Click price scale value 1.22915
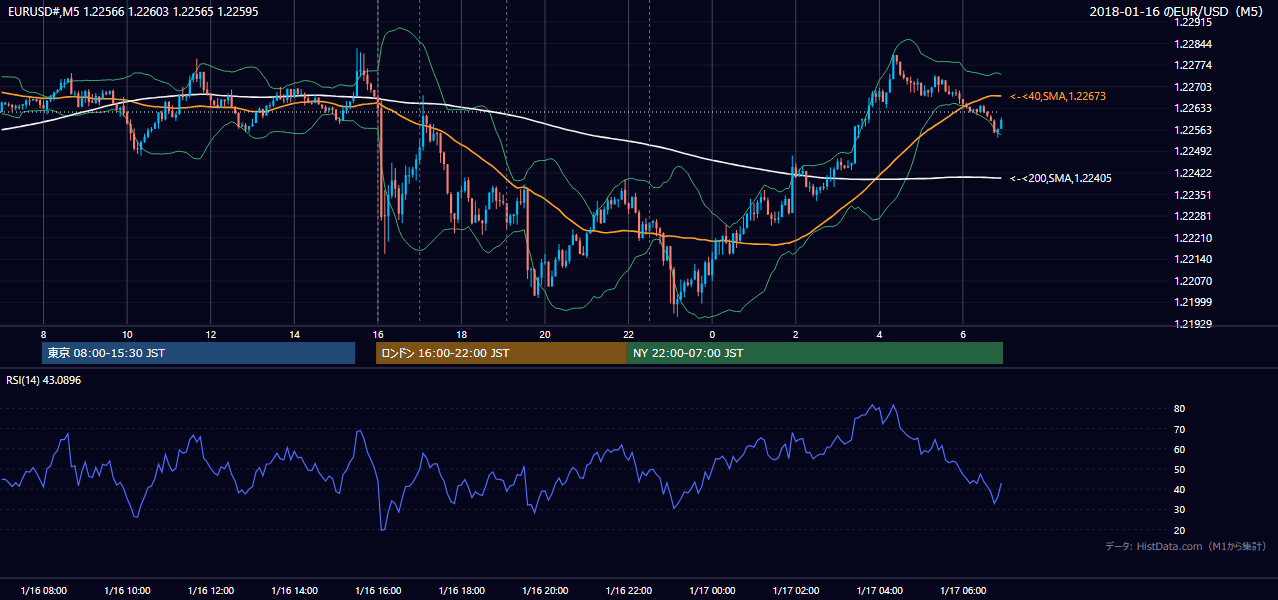Image resolution: width=1278 pixels, height=600 pixels. (x=1195, y=23)
